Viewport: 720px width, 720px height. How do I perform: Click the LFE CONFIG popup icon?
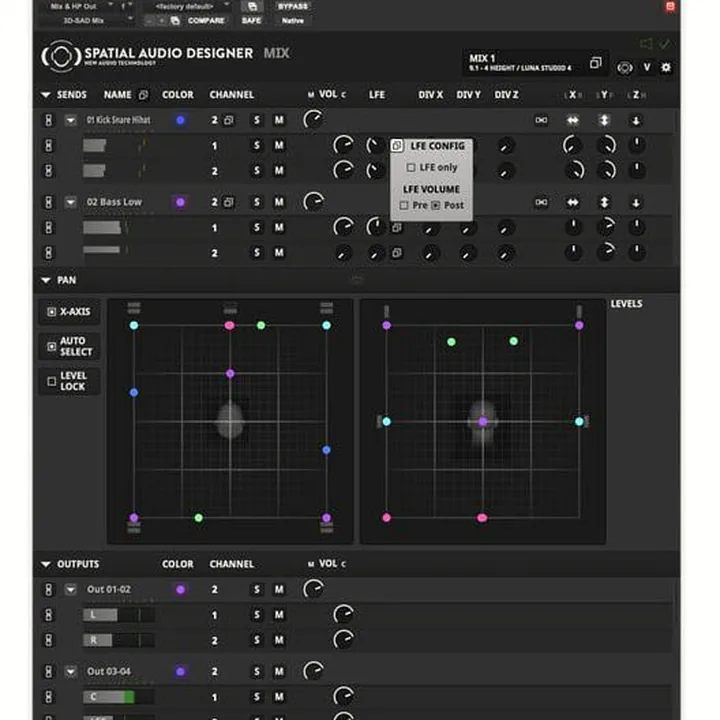[x=397, y=146]
